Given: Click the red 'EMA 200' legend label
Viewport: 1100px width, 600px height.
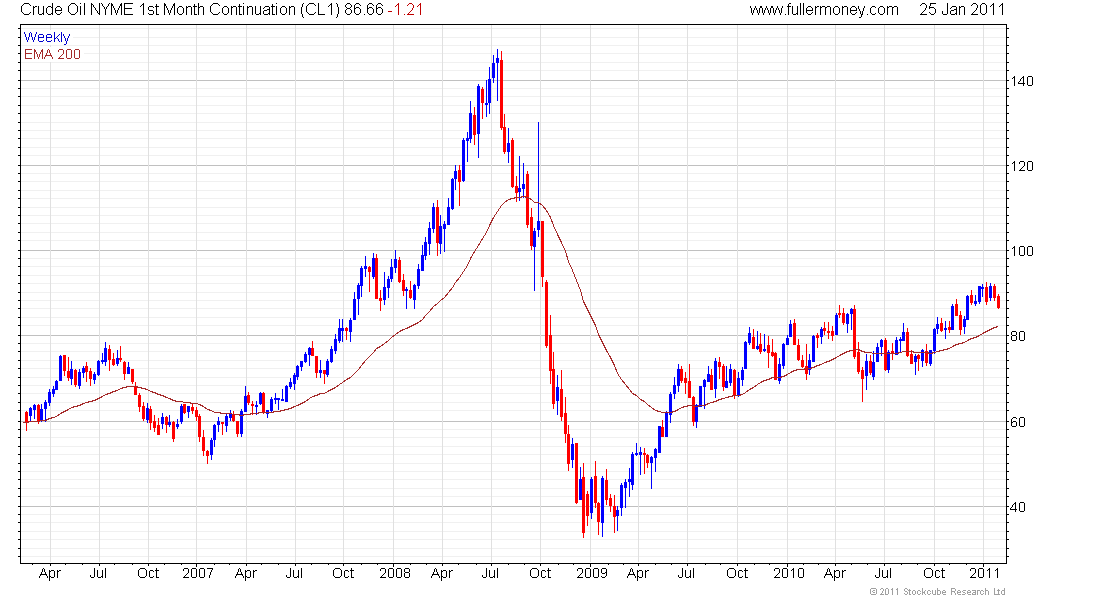Looking at the screenshot, I should (53, 54).
